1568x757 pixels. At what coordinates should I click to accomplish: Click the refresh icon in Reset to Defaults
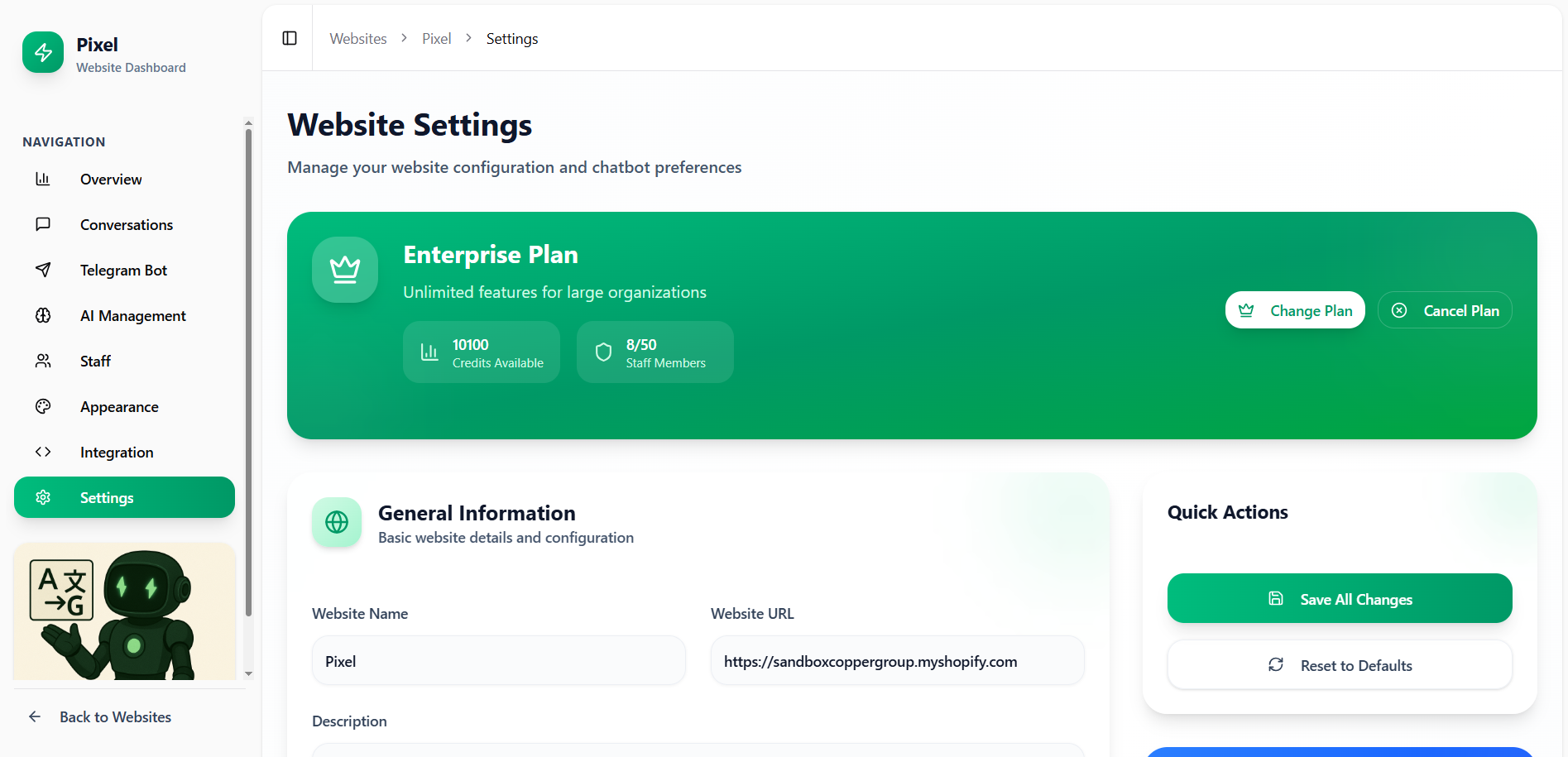point(1276,664)
